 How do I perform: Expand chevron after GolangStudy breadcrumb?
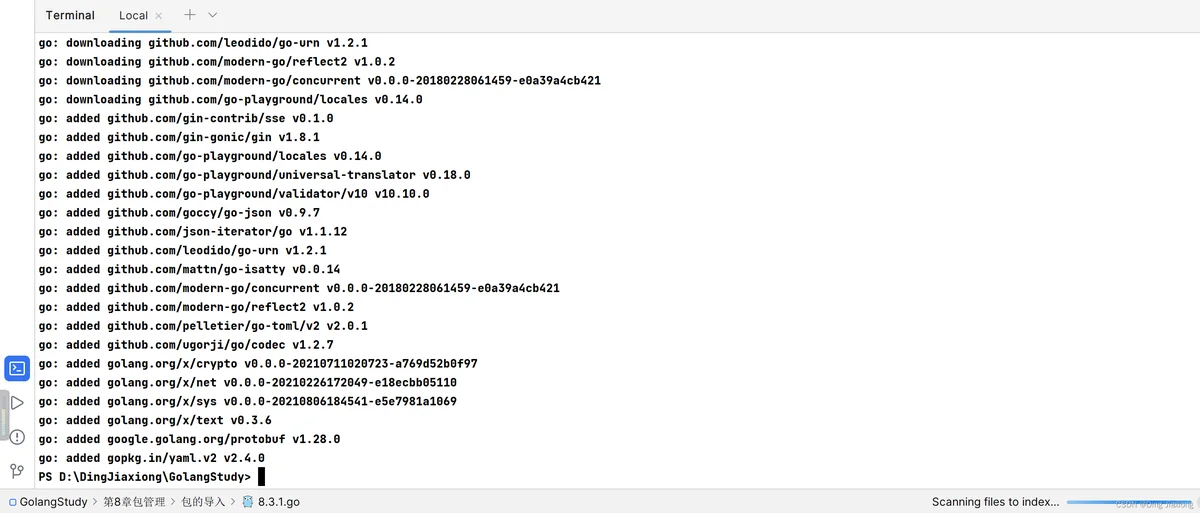click(95, 502)
